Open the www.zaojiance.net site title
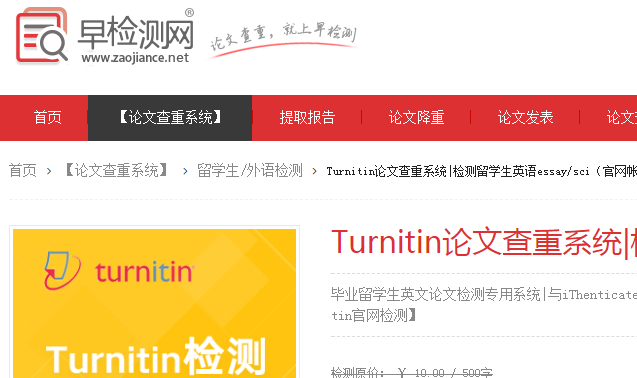Viewport: 637px width, 378px height. [135, 58]
